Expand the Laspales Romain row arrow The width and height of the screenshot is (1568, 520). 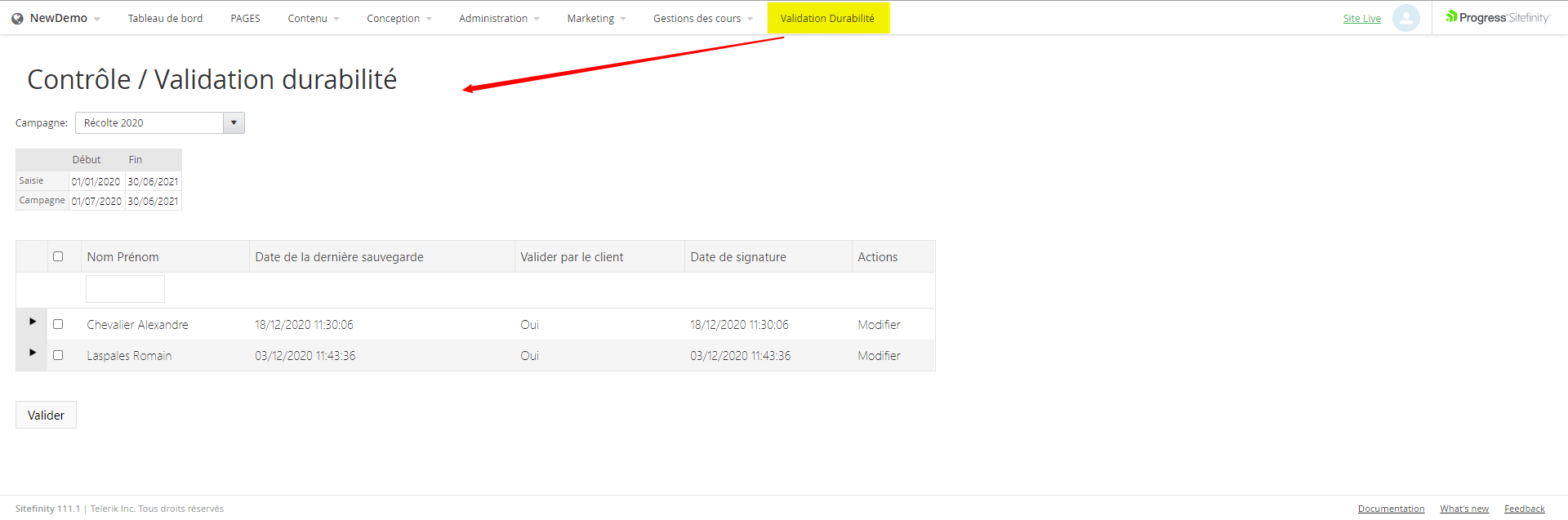point(33,353)
